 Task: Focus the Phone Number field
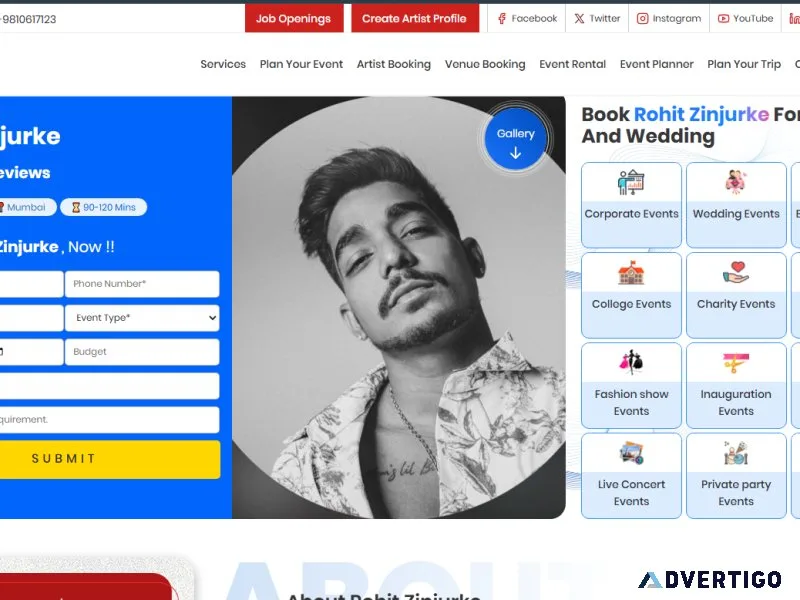point(142,284)
